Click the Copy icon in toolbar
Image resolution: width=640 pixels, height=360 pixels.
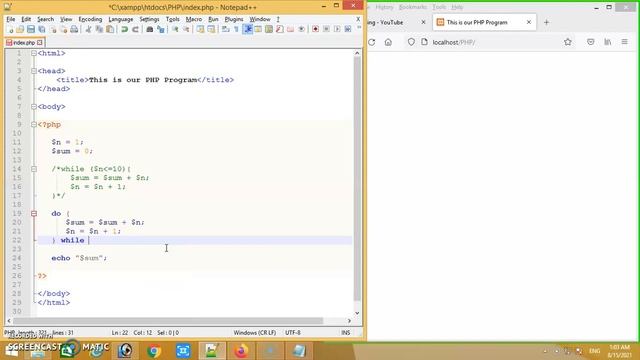pos(99,29)
